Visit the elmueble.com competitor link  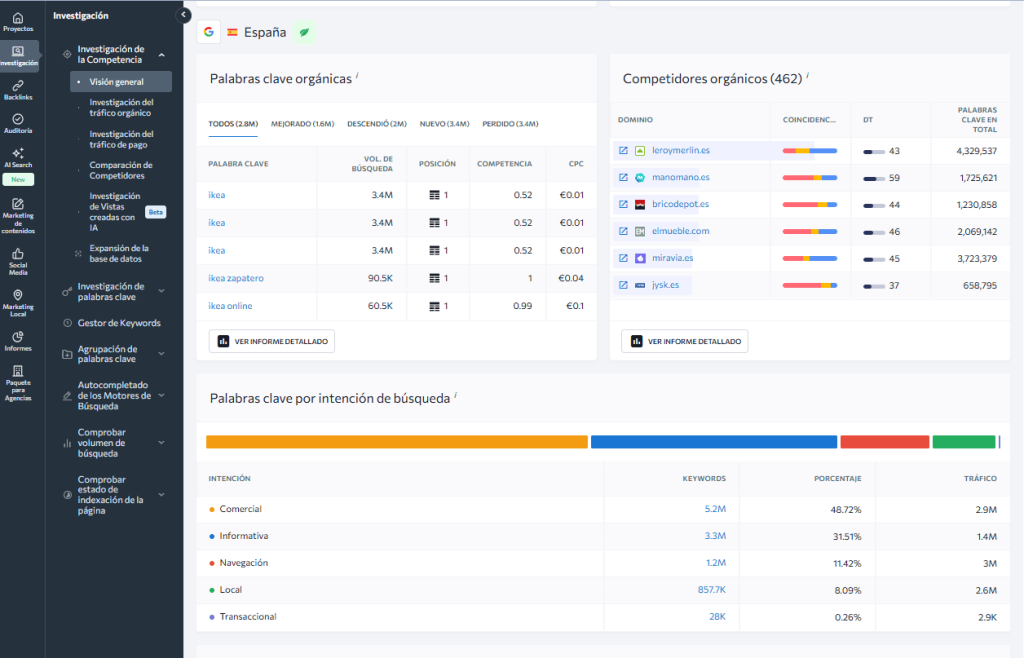click(680, 231)
